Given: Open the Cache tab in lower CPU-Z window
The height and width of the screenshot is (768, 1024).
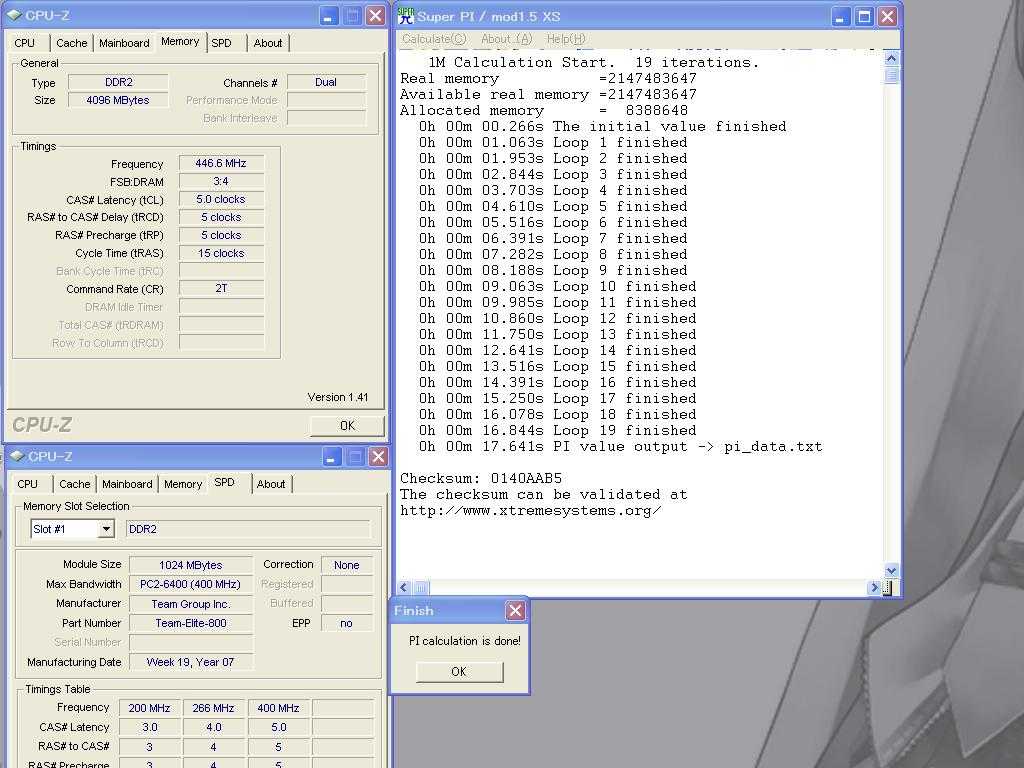Looking at the screenshot, I should point(74,484).
